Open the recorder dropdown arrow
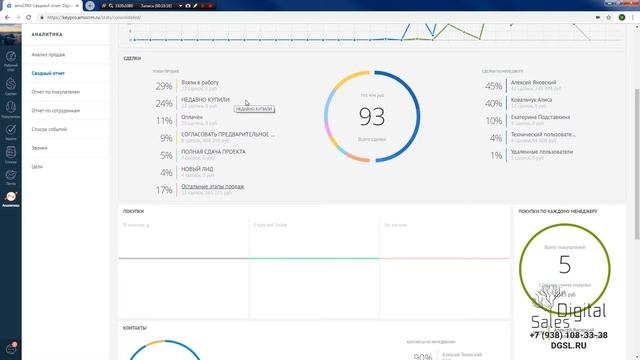This screenshot has height=360, width=640. (180, 6)
